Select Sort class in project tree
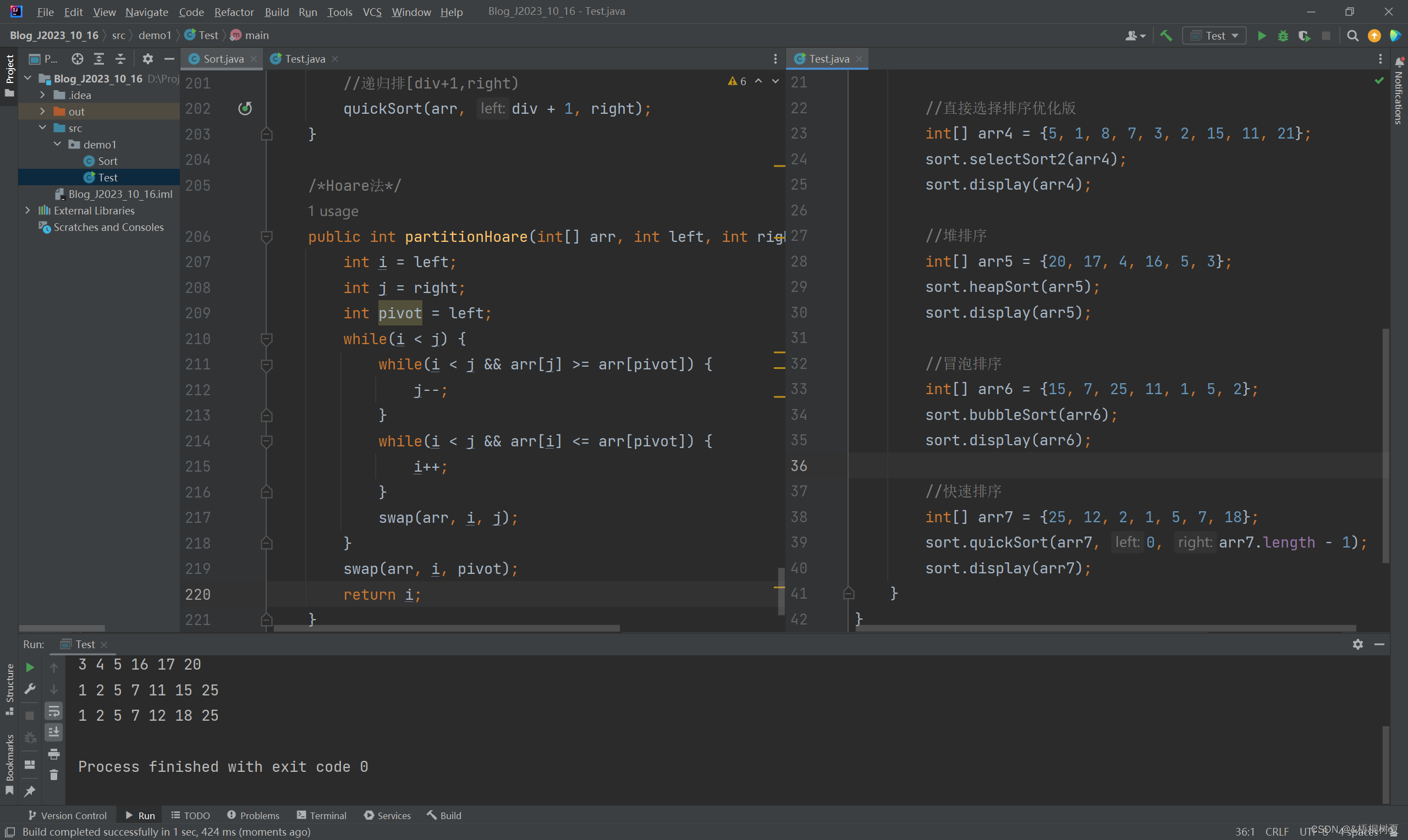Image resolution: width=1408 pixels, height=840 pixels. (x=101, y=161)
